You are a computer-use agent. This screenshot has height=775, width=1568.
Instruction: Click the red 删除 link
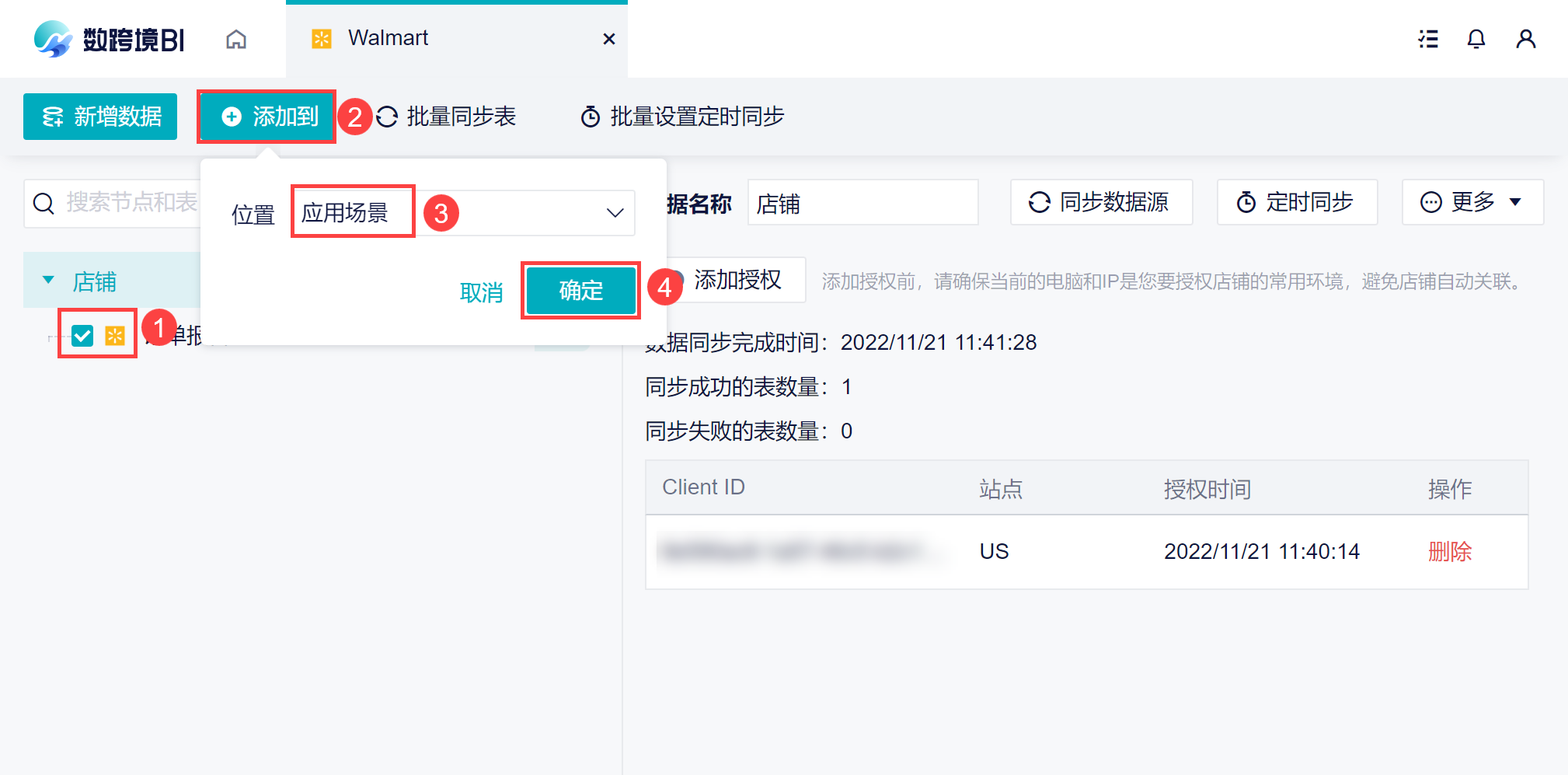1450,551
